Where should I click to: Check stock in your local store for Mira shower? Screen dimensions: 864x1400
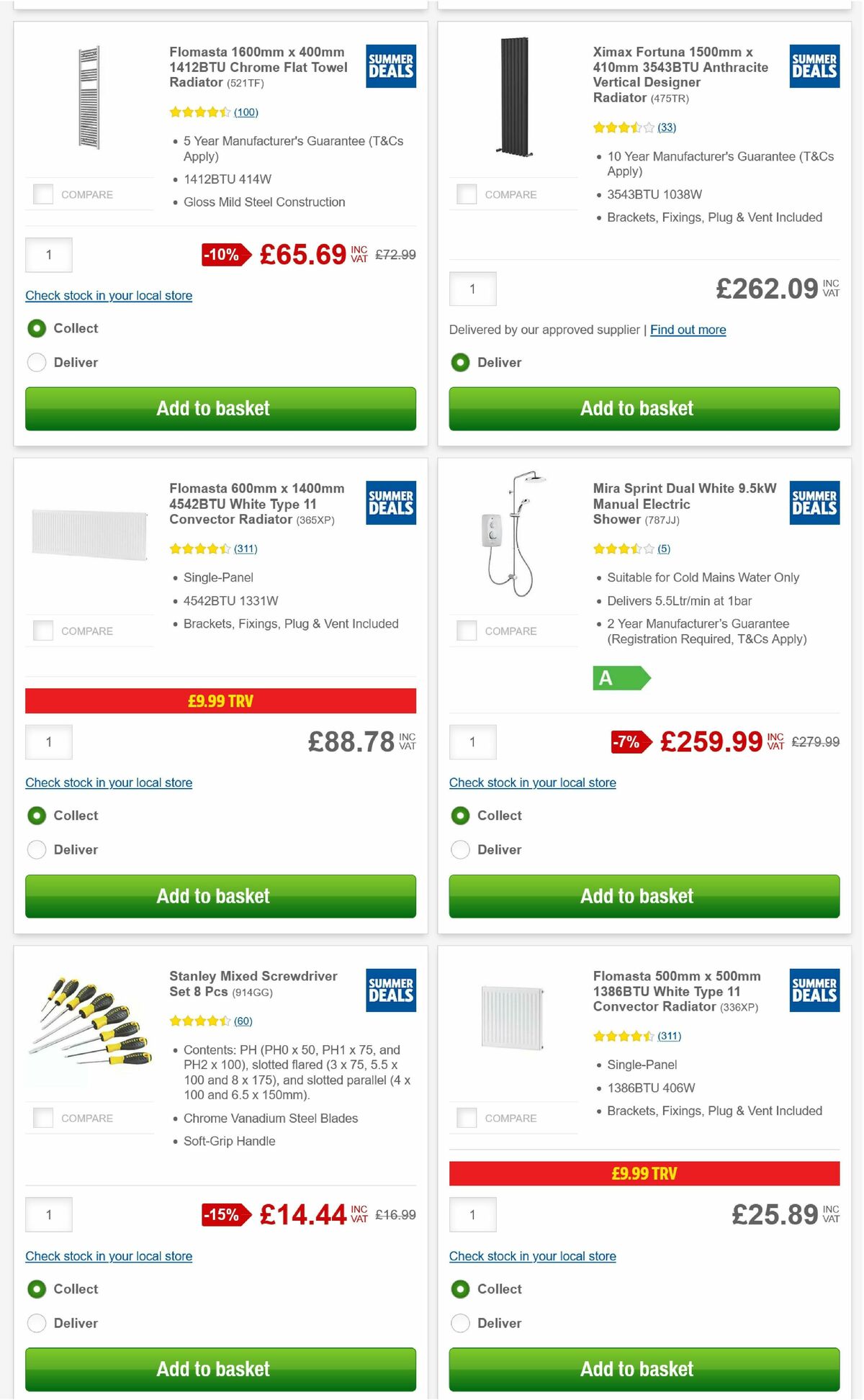[x=532, y=782]
